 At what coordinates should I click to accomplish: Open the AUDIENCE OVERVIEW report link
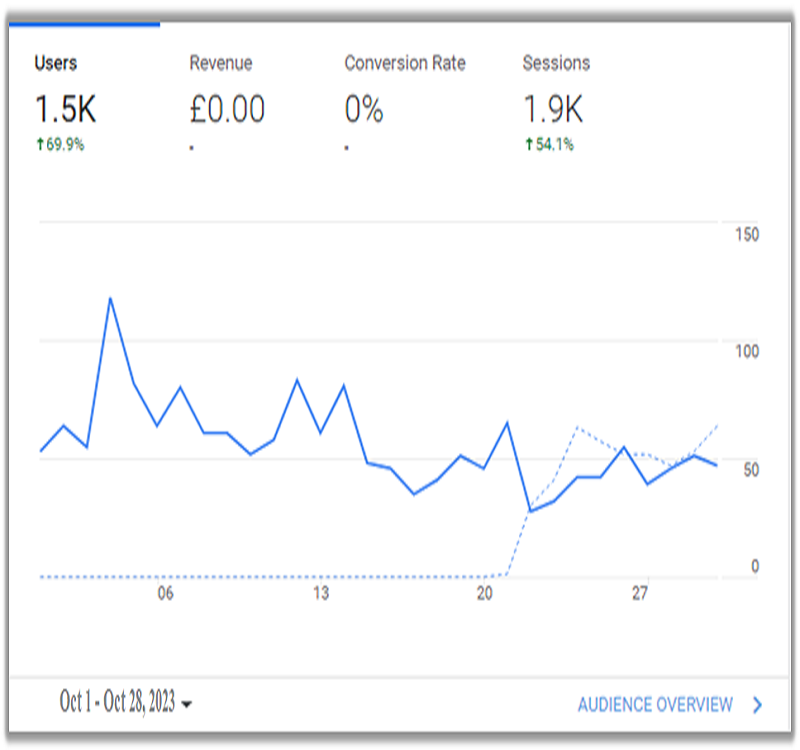pos(655,705)
